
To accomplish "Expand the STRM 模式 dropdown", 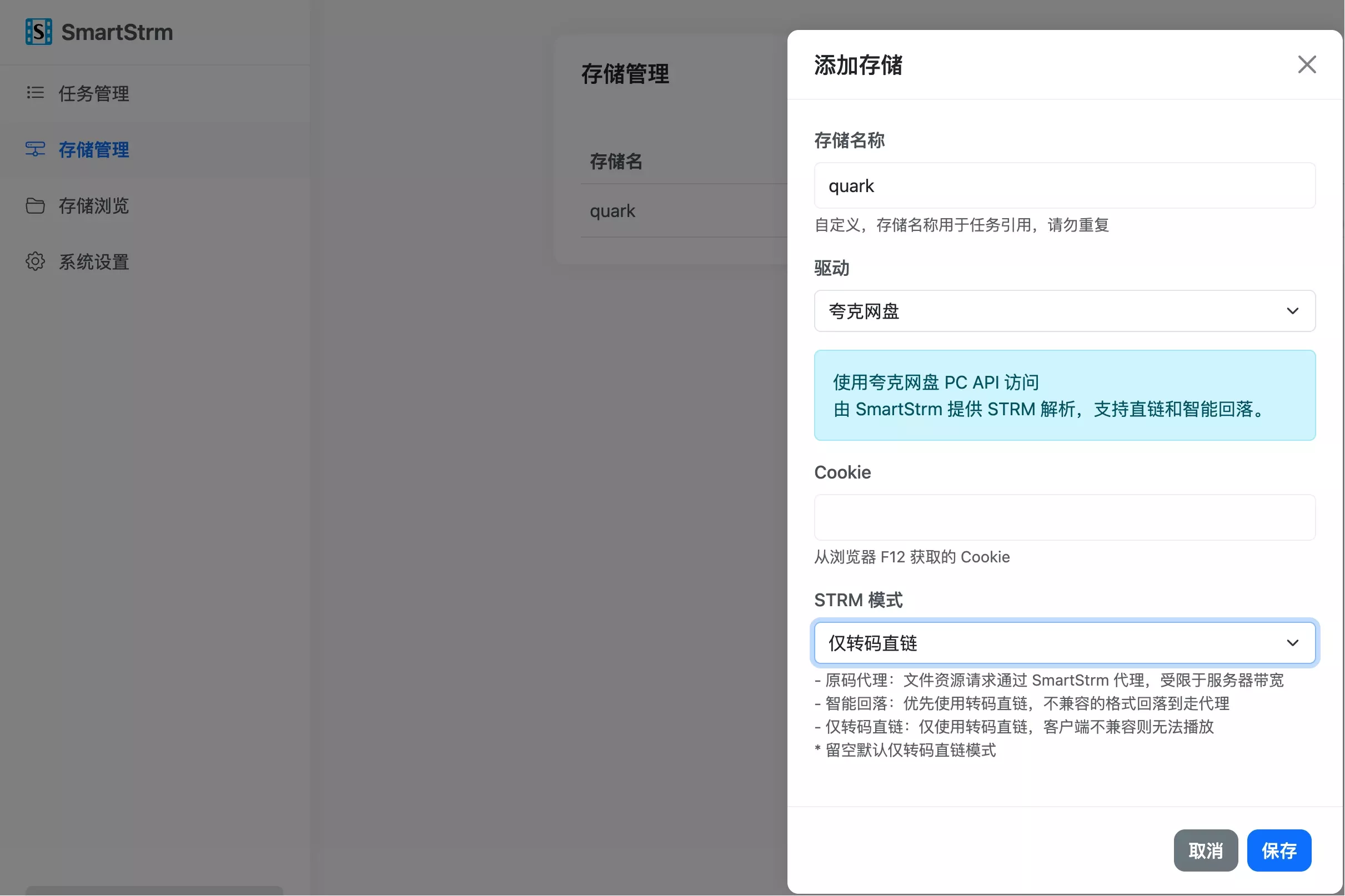I will click(x=1065, y=643).
